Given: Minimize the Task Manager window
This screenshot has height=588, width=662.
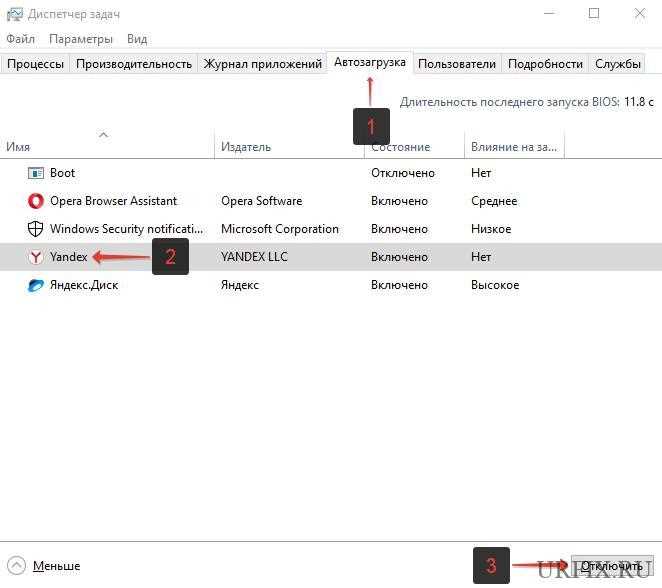Looking at the screenshot, I should click(x=549, y=14).
